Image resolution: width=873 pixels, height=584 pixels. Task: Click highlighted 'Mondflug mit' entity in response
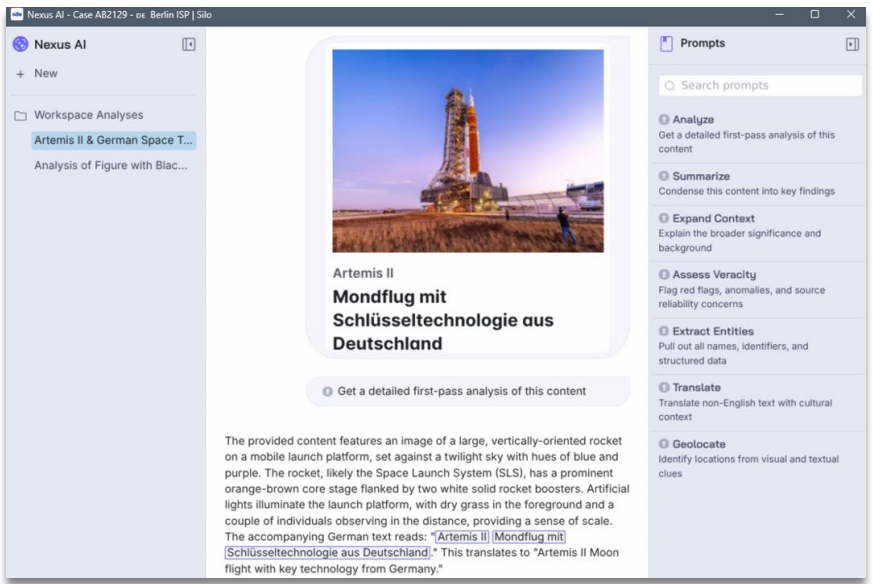pos(528,537)
